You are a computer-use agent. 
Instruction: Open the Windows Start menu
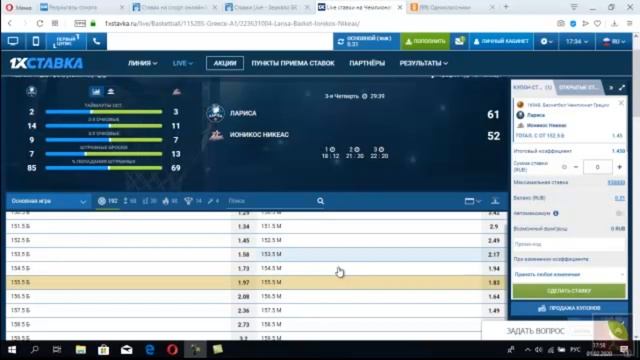click(12, 350)
